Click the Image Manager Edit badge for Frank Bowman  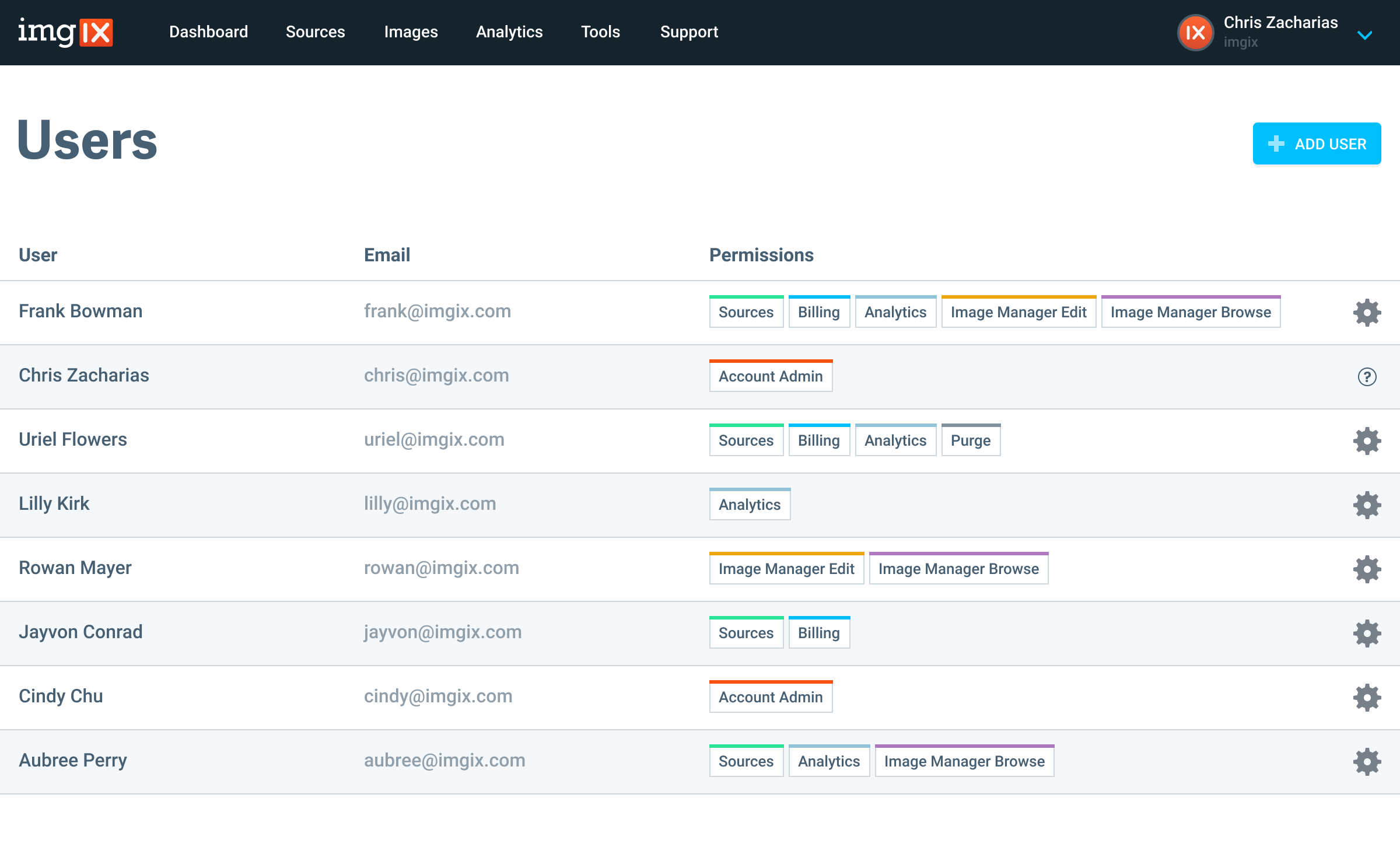coord(1019,312)
